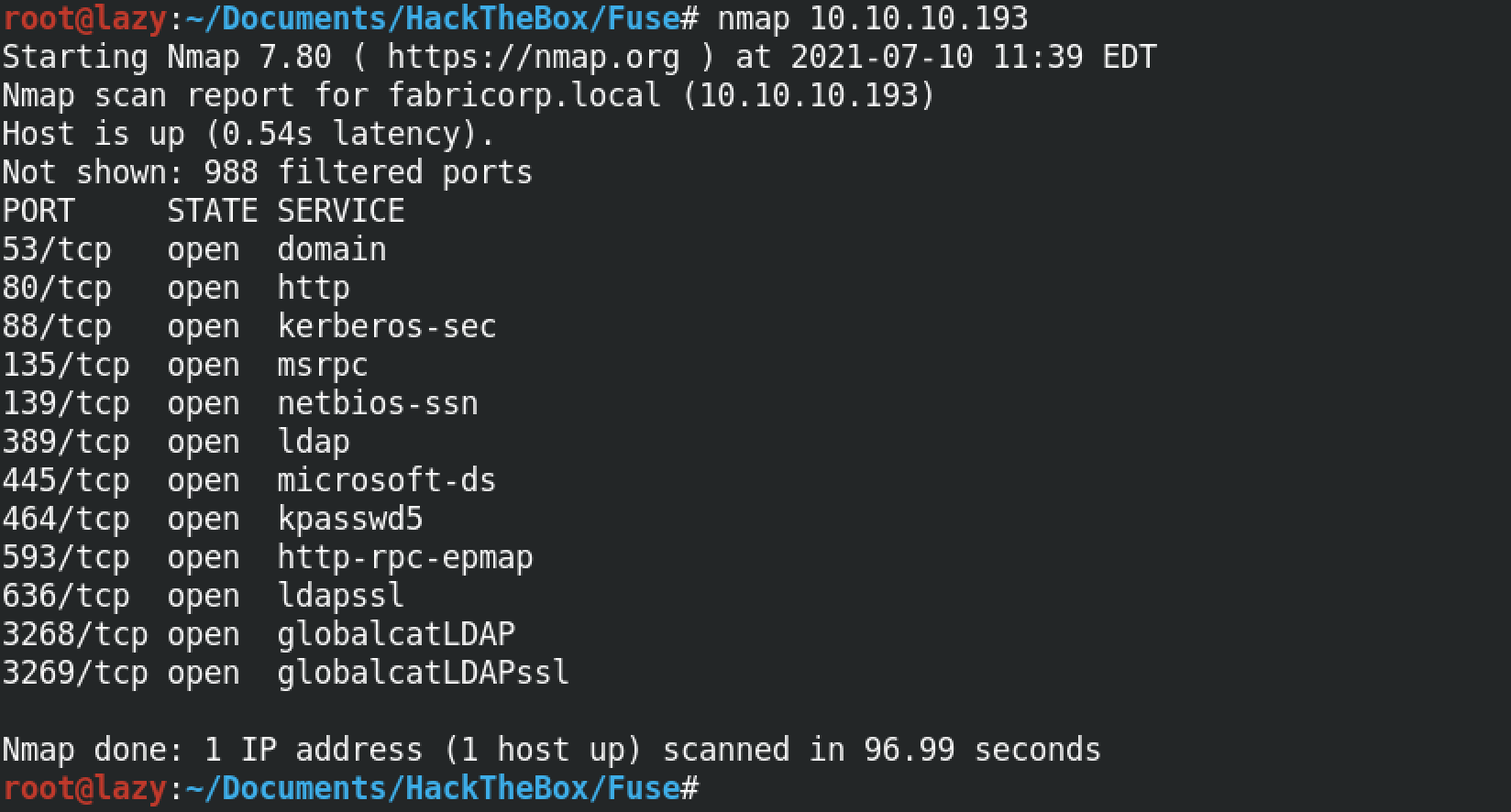This screenshot has height=812, width=1511.
Task: Click the kpasswd5 service name
Action: click(350, 519)
